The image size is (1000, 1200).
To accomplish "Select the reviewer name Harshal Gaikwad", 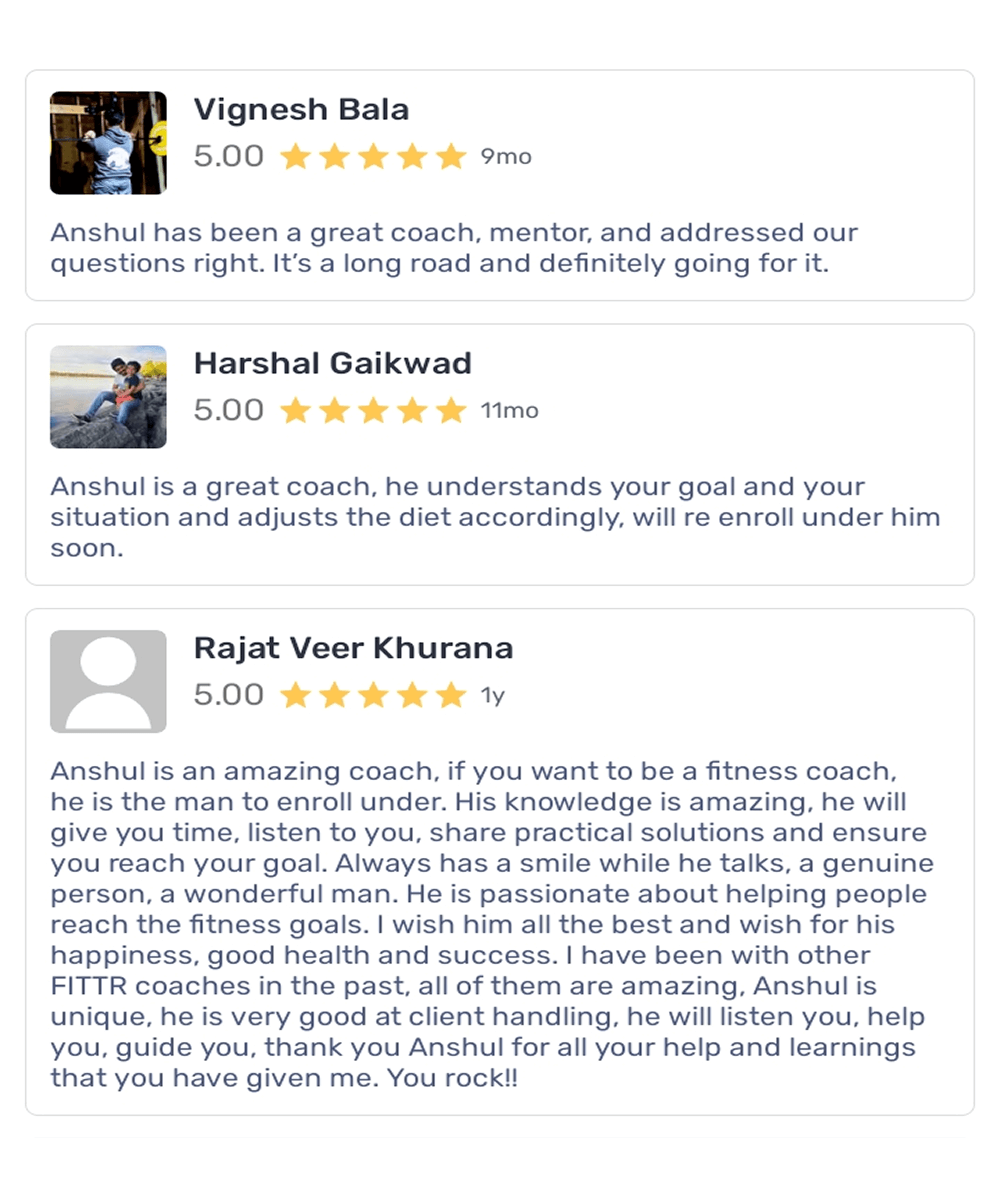I will 332,363.
